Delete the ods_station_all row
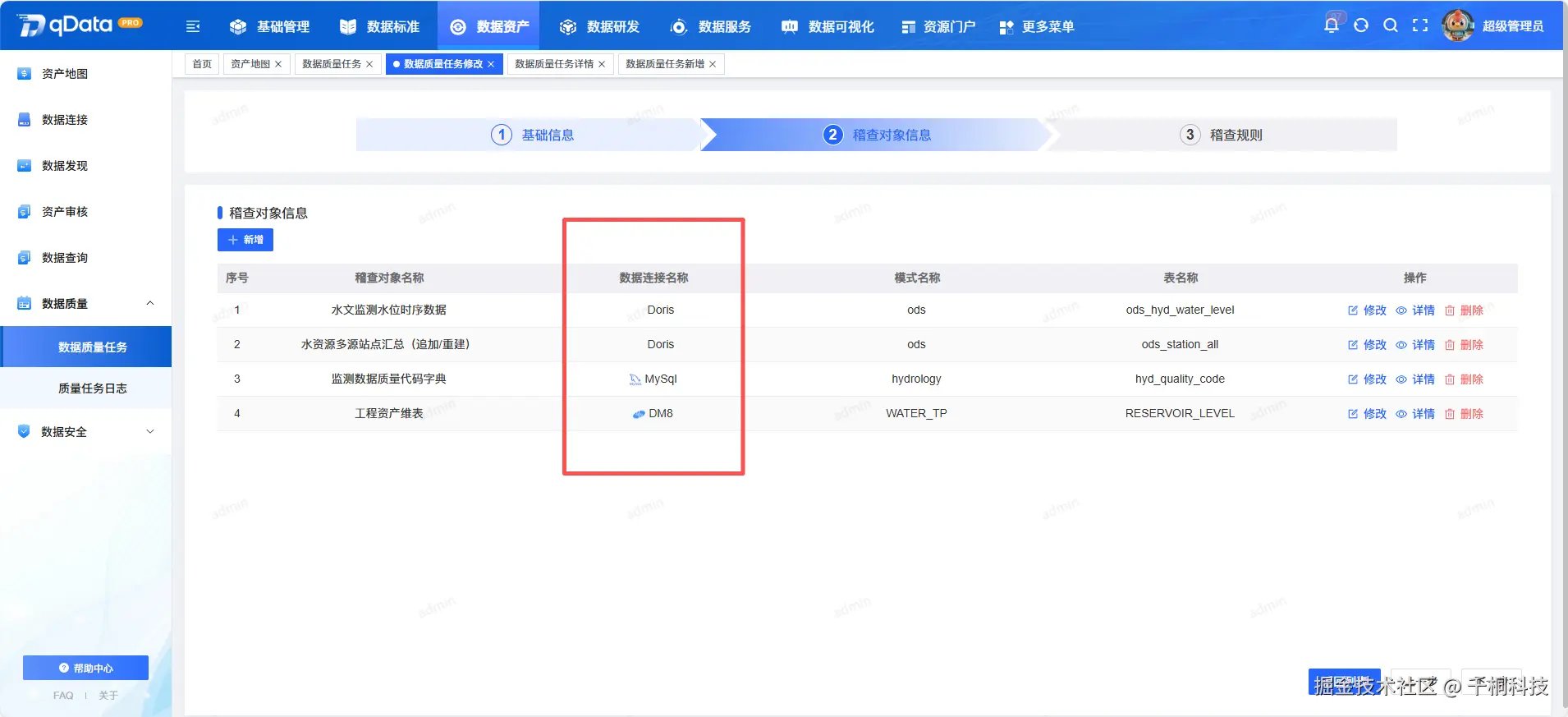This screenshot has height=717, width=1568. 1464,345
